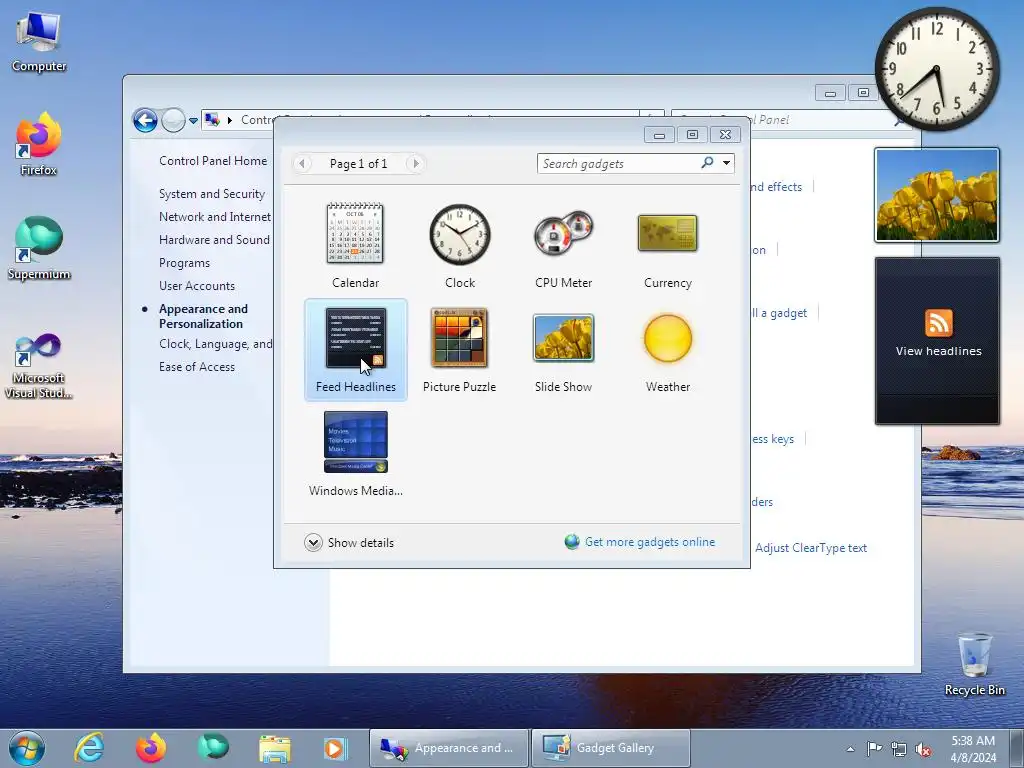Click Adjust ClearType text link
This screenshot has height=768, width=1024.
tap(811, 548)
